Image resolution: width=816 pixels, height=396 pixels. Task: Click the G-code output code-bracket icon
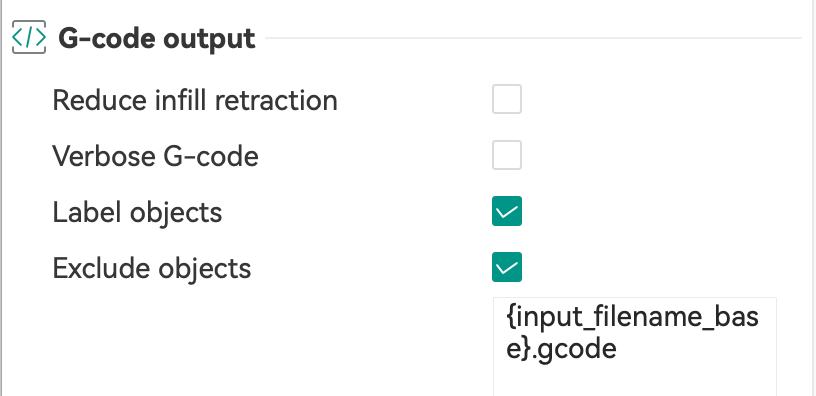pyautogui.click(x=29, y=37)
